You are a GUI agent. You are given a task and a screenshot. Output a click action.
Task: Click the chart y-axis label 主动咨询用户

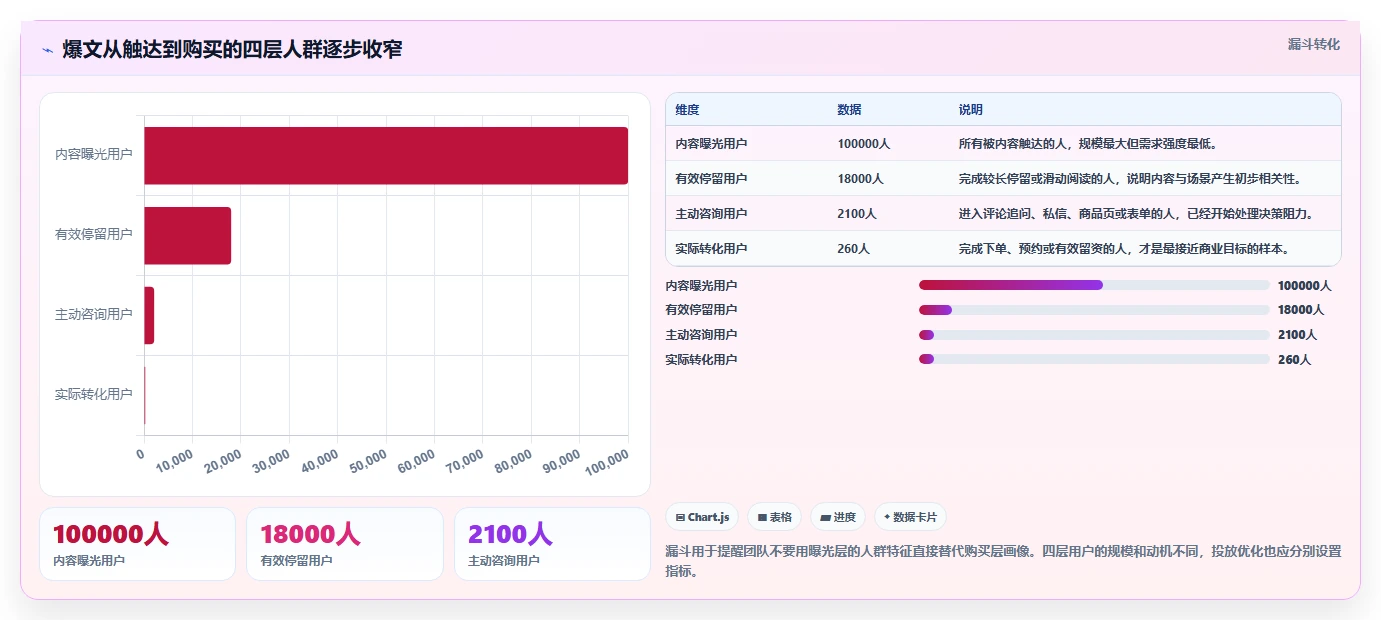click(94, 315)
